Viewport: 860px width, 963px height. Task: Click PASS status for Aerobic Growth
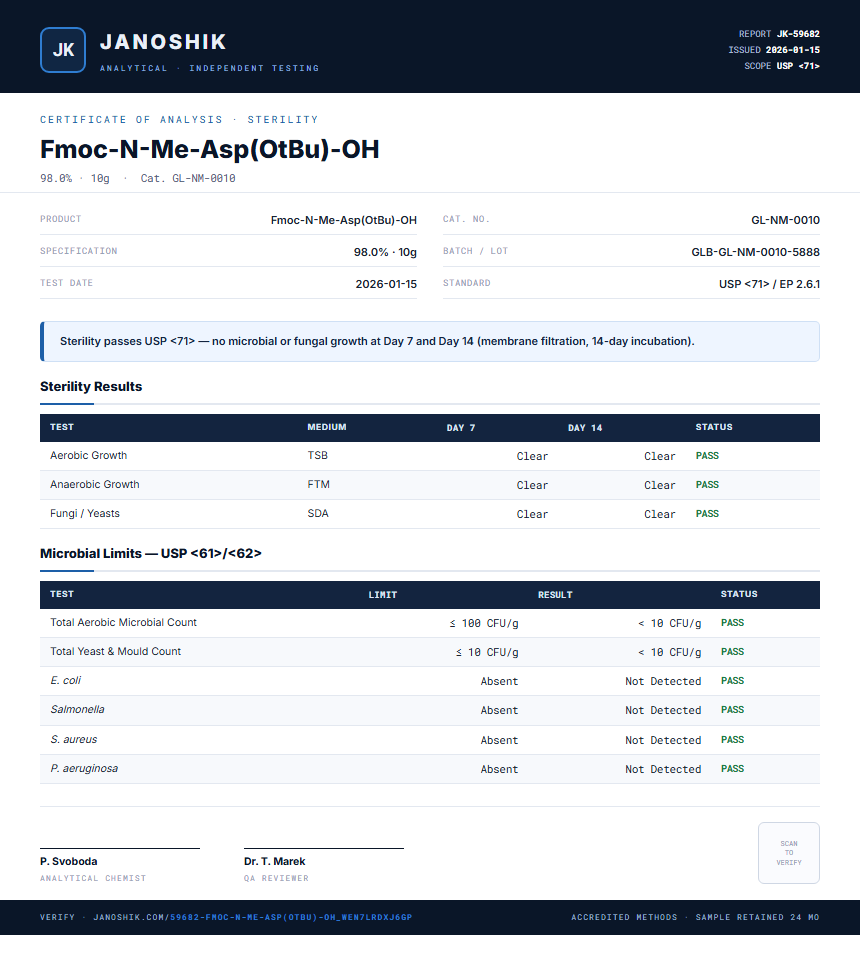pos(707,456)
